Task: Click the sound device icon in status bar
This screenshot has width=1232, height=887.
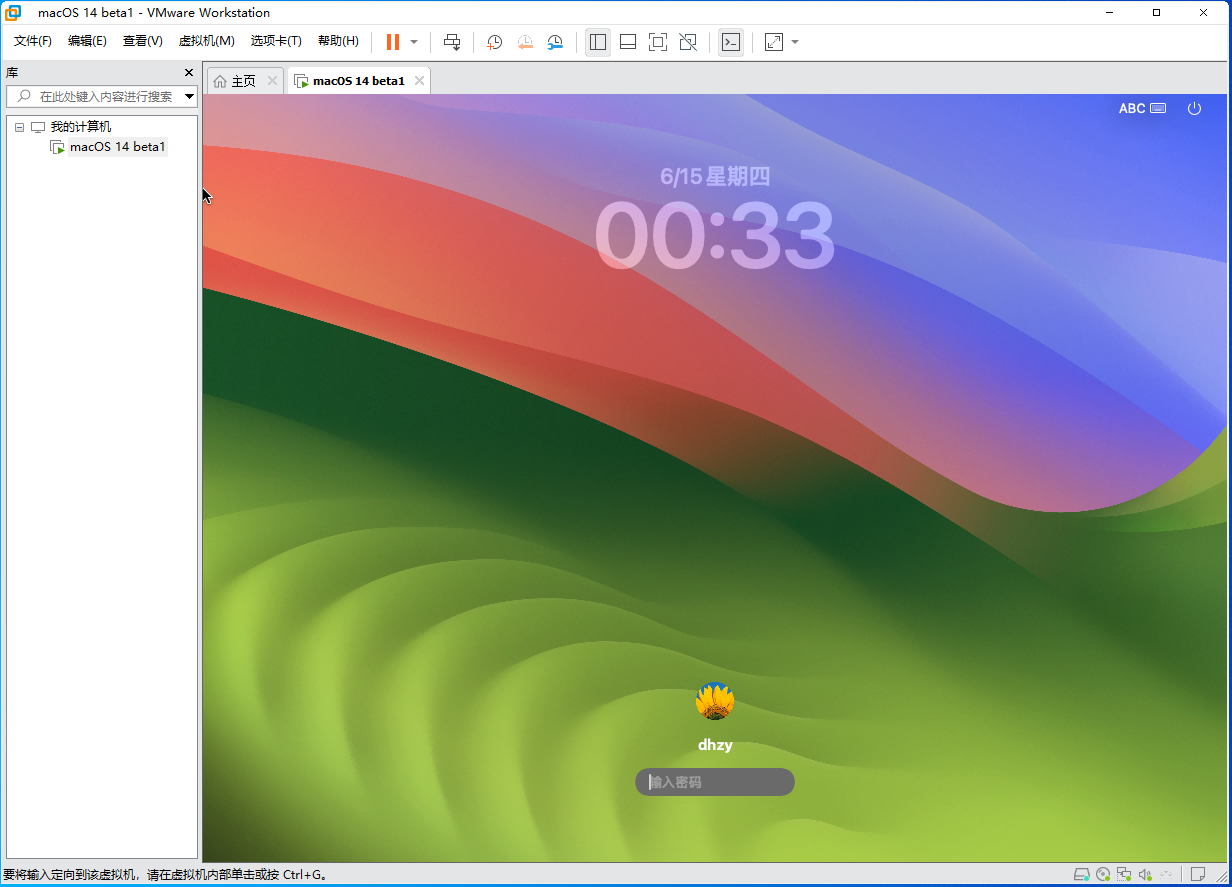Action: point(1145,873)
